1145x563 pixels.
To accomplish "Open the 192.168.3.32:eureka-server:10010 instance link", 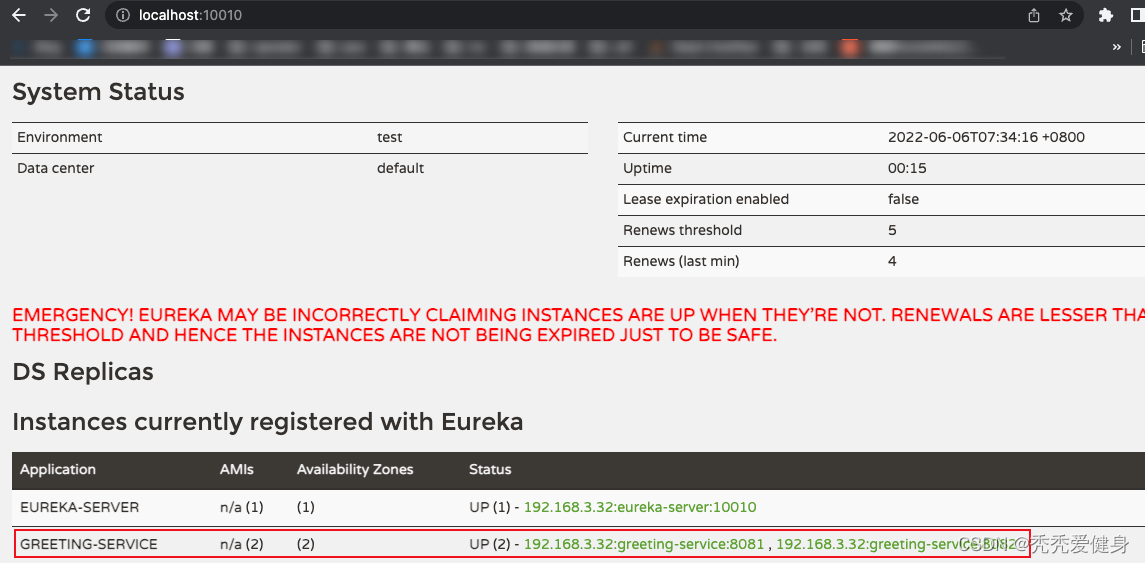I will (x=640, y=507).
